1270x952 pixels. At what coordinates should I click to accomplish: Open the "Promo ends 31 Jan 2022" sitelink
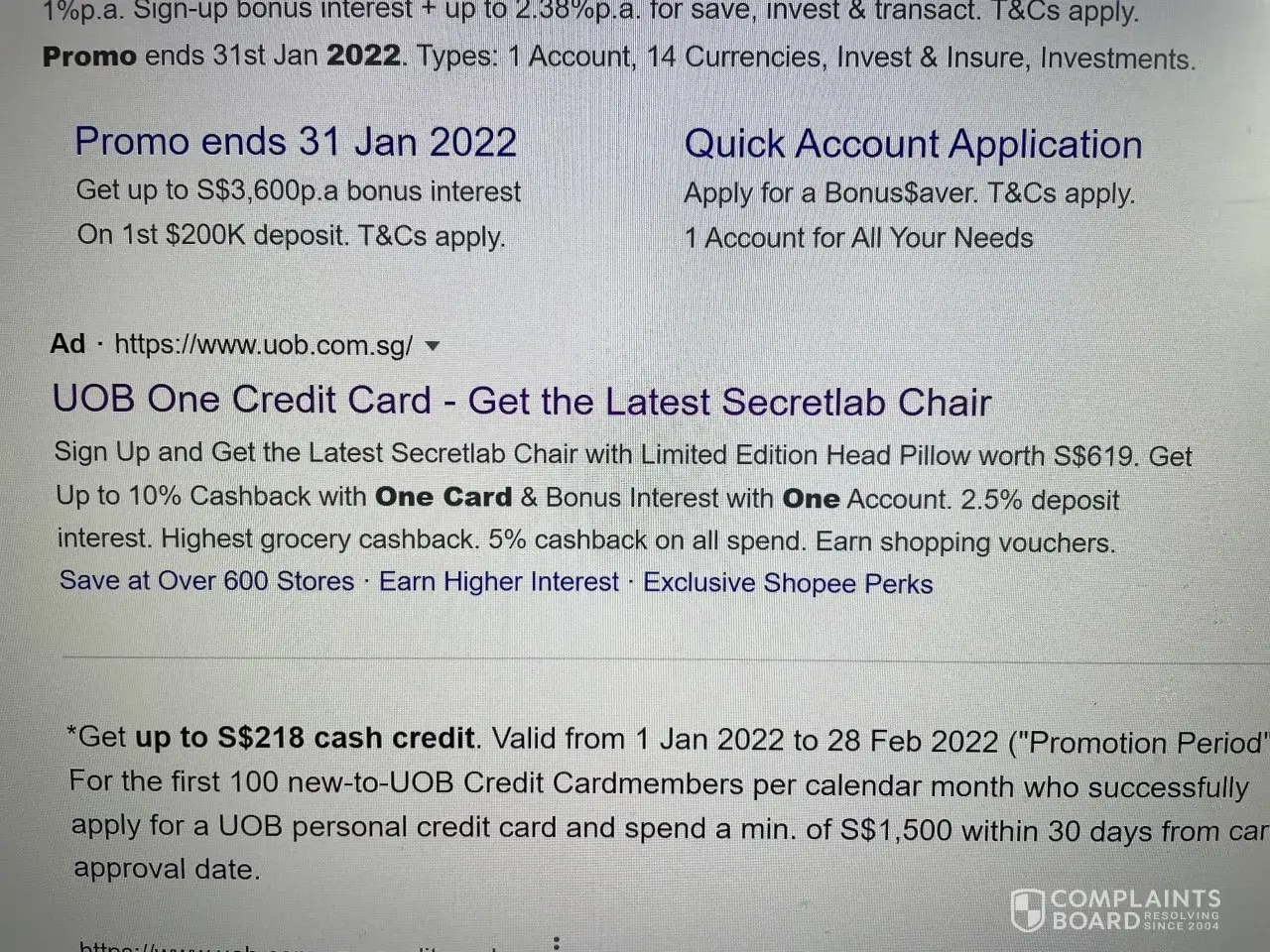296,142
